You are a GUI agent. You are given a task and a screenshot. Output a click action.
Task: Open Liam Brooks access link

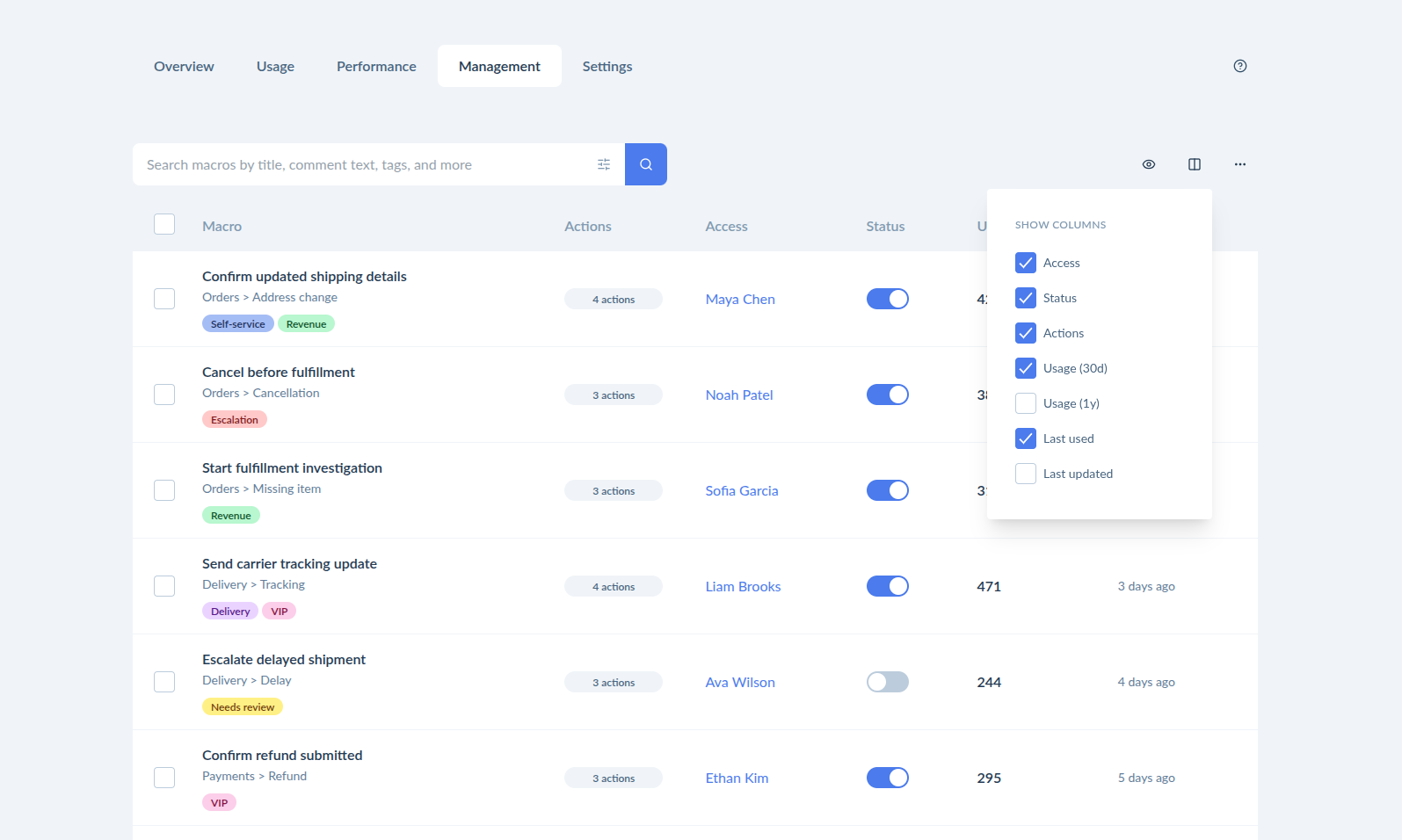coord(743,586)
